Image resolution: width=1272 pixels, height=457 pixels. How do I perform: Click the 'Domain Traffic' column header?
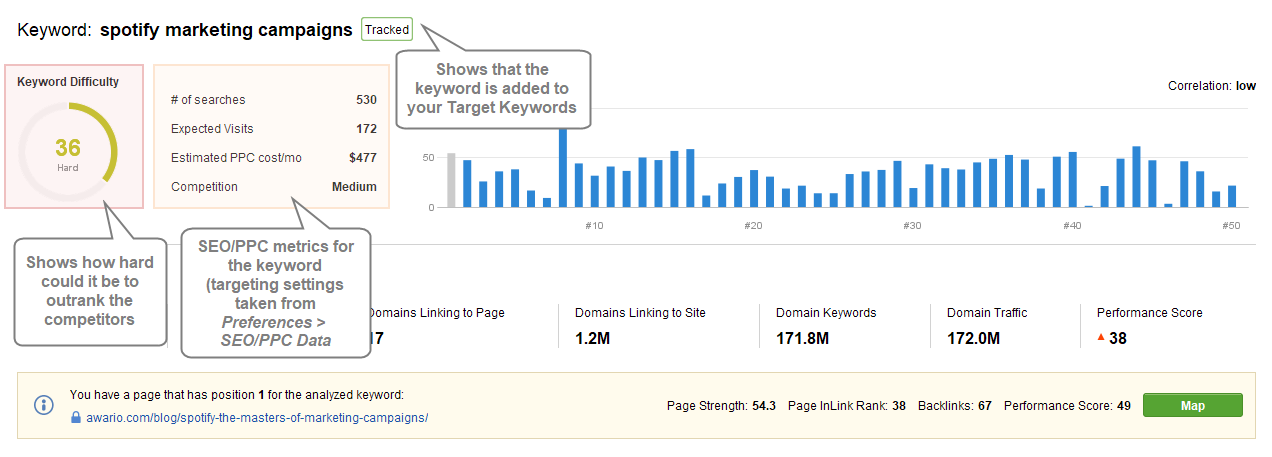click(x=987, y=313)
